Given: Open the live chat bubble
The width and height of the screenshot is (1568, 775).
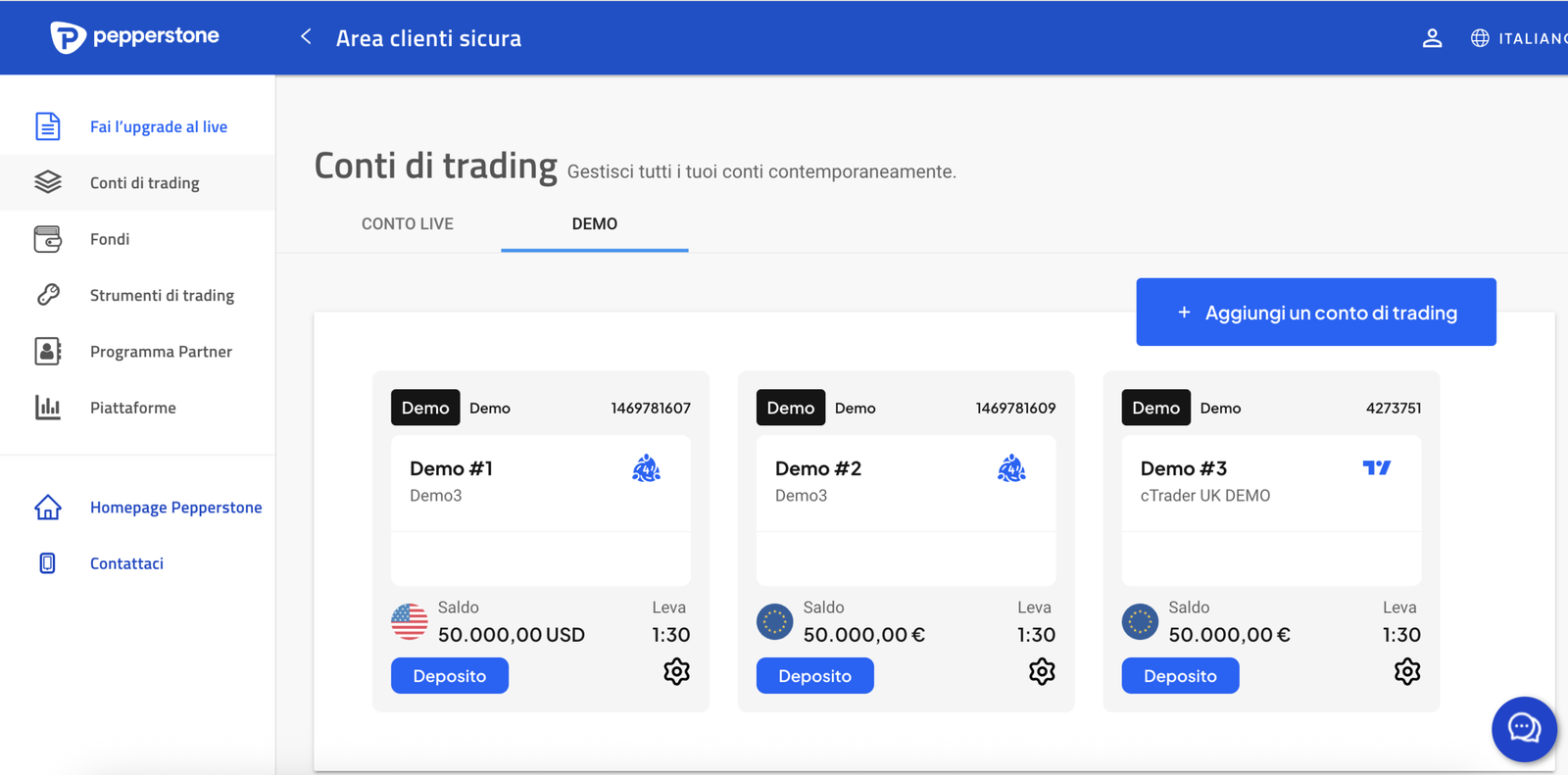Looking at the screenshot, I should point(1524,729).
